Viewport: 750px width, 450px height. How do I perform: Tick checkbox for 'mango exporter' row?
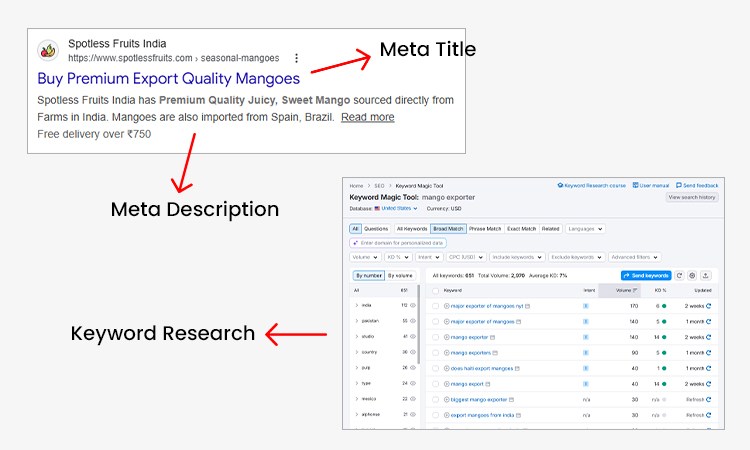click(435, 337)
